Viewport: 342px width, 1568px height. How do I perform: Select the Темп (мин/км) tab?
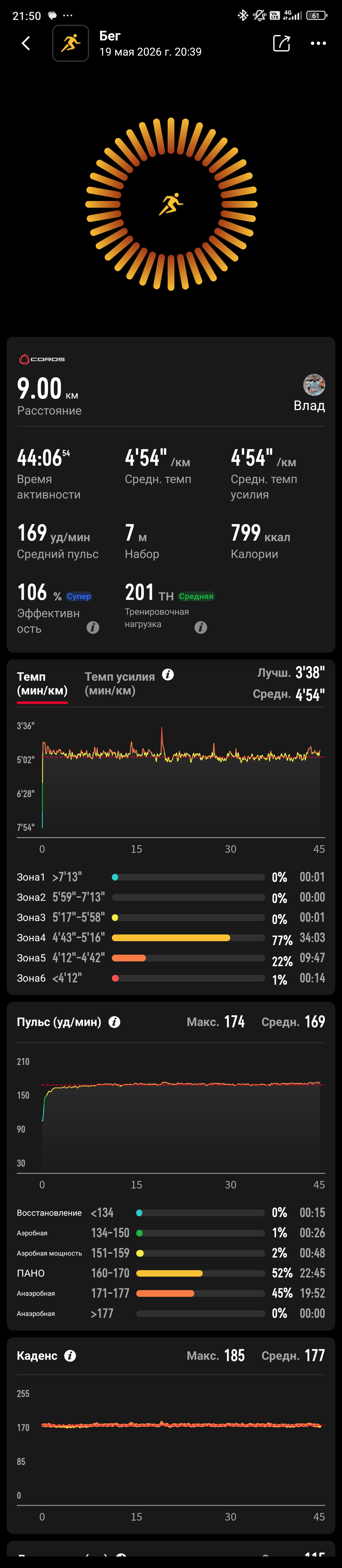tap(42, 684)
